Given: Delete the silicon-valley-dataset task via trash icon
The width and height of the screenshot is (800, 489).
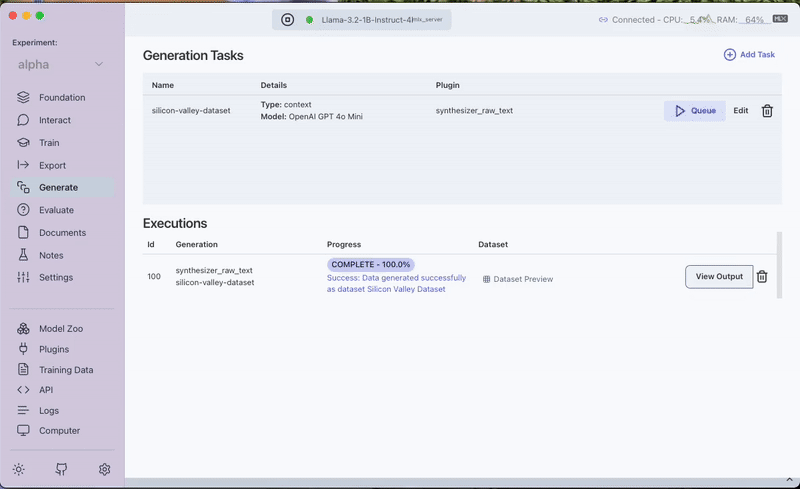Looking at the screenshot, I should tap(767, 111).
